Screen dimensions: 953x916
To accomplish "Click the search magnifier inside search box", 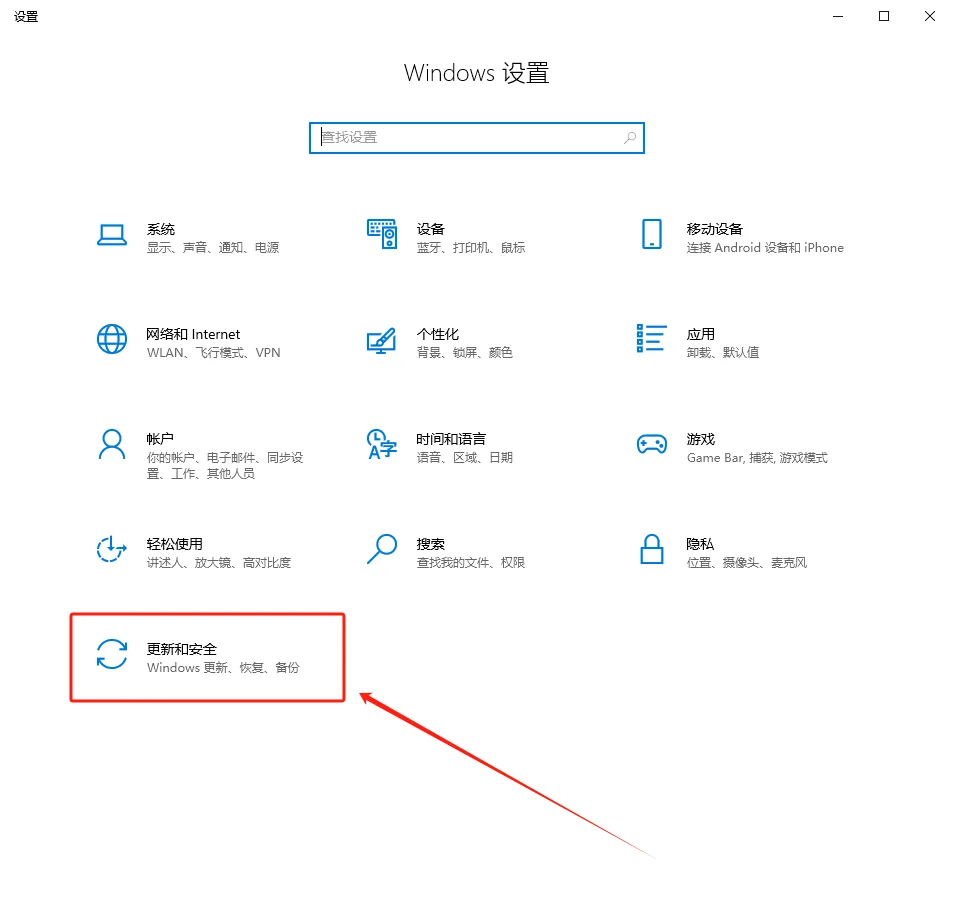I will click(x=629, y=137).
